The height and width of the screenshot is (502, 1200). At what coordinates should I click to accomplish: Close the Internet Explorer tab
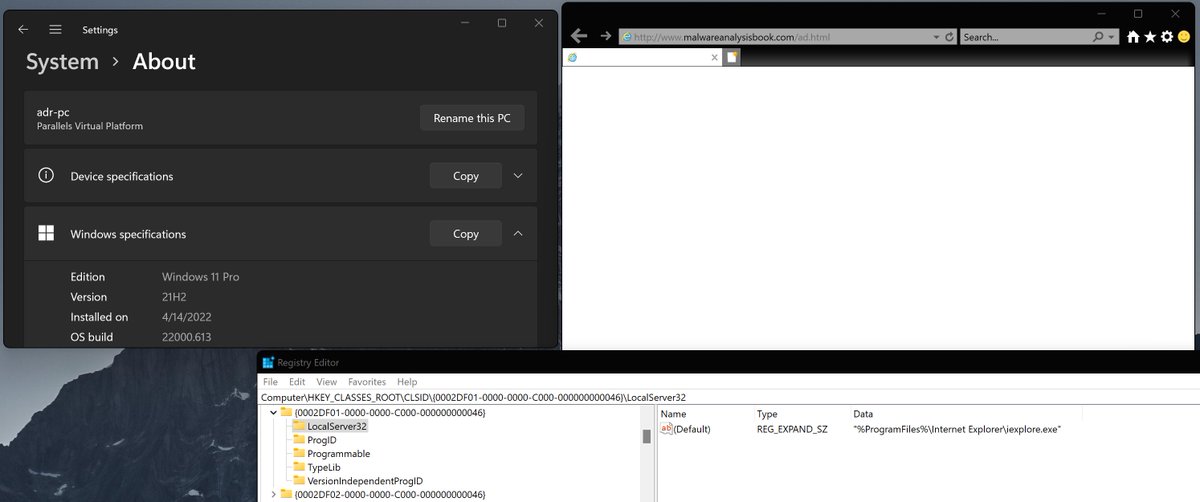click(714, 58)
